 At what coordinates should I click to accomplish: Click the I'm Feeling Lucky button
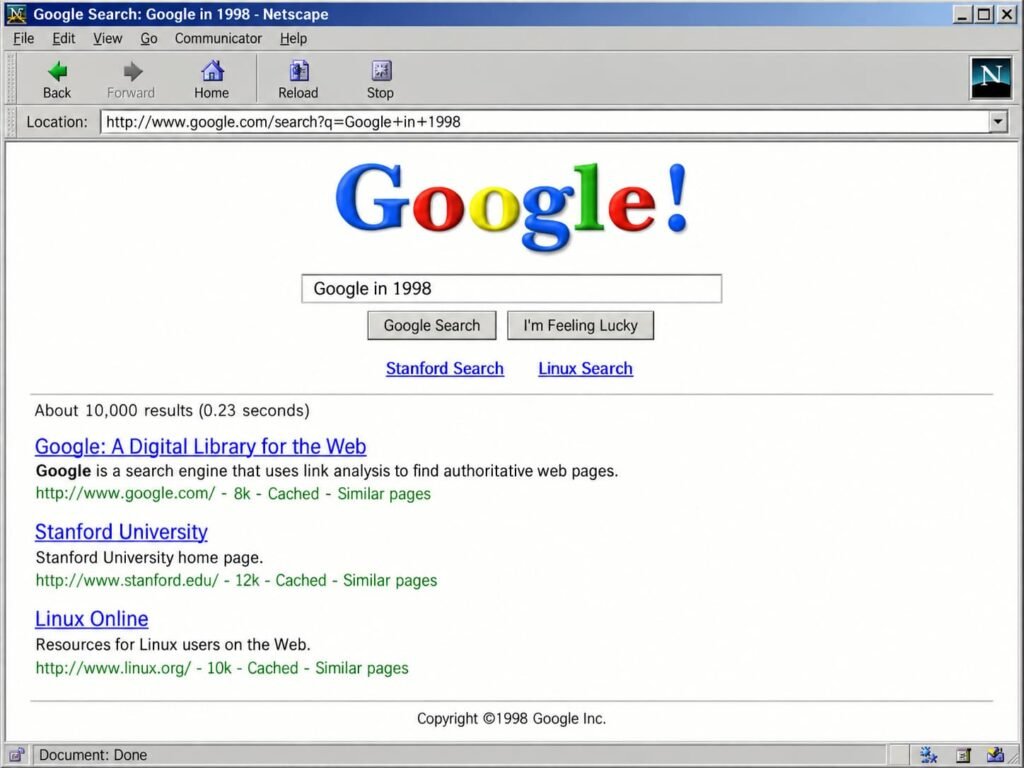click(580, 325)
